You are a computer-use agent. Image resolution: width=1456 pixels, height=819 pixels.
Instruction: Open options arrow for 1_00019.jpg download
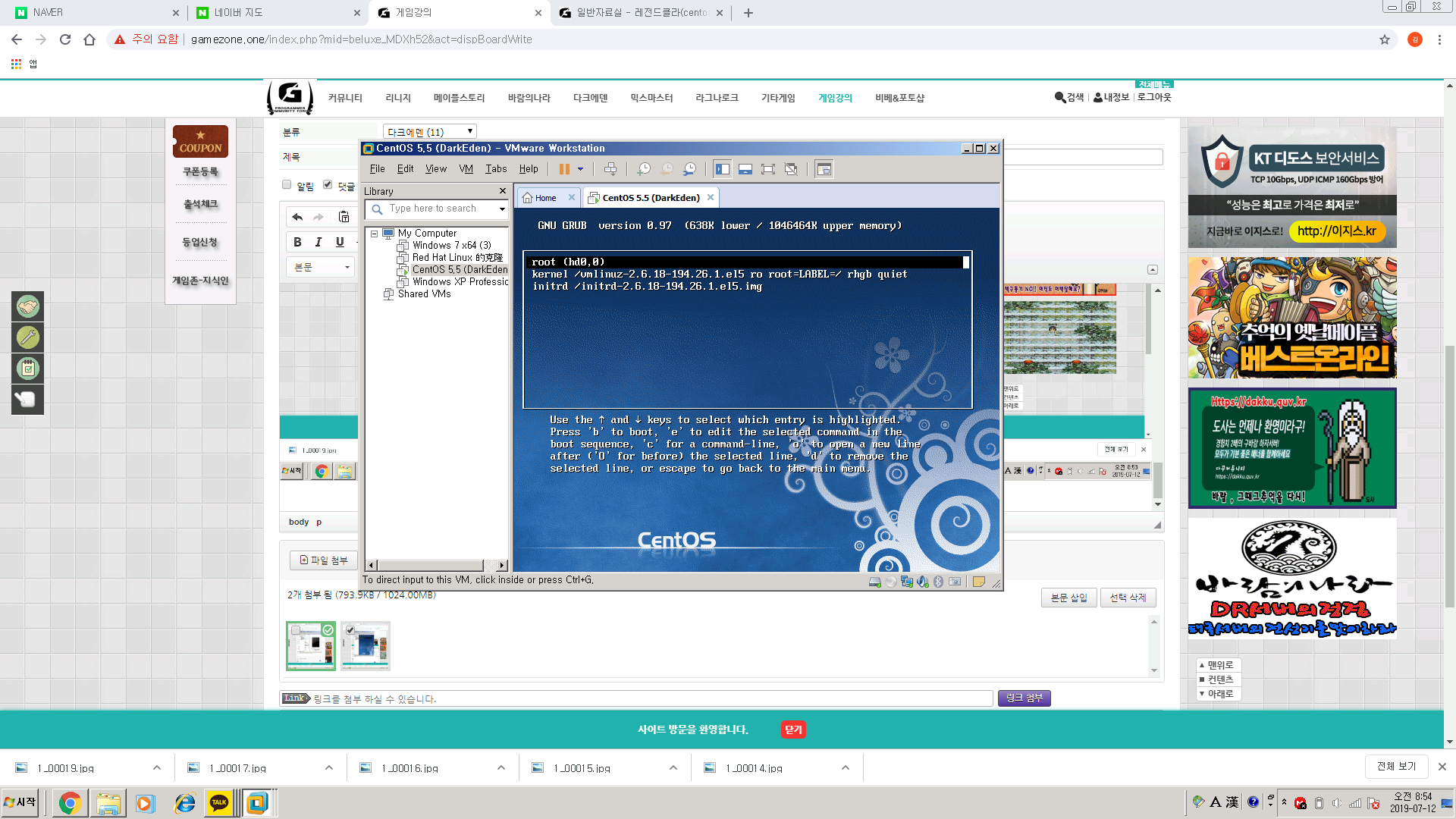(156, 767)
